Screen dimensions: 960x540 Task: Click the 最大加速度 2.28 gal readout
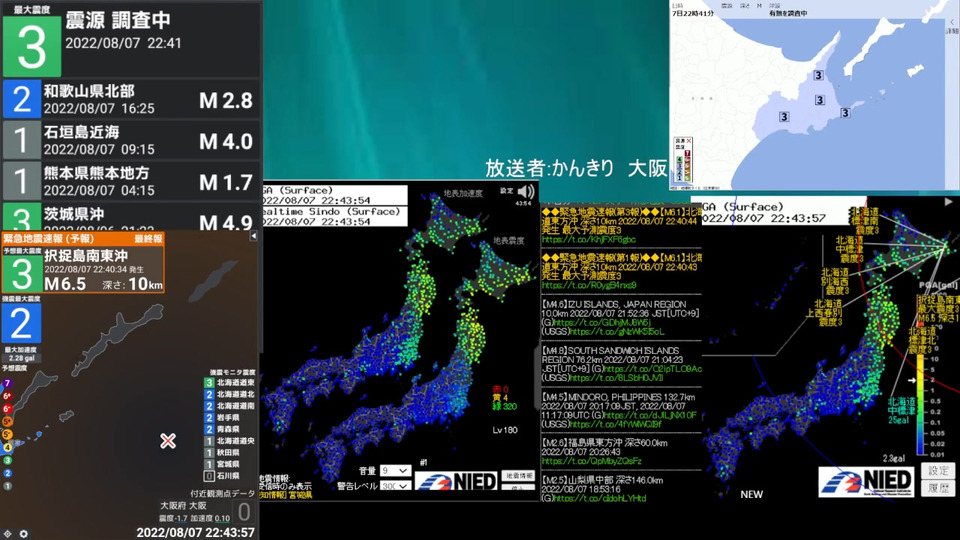click(21, 354)
